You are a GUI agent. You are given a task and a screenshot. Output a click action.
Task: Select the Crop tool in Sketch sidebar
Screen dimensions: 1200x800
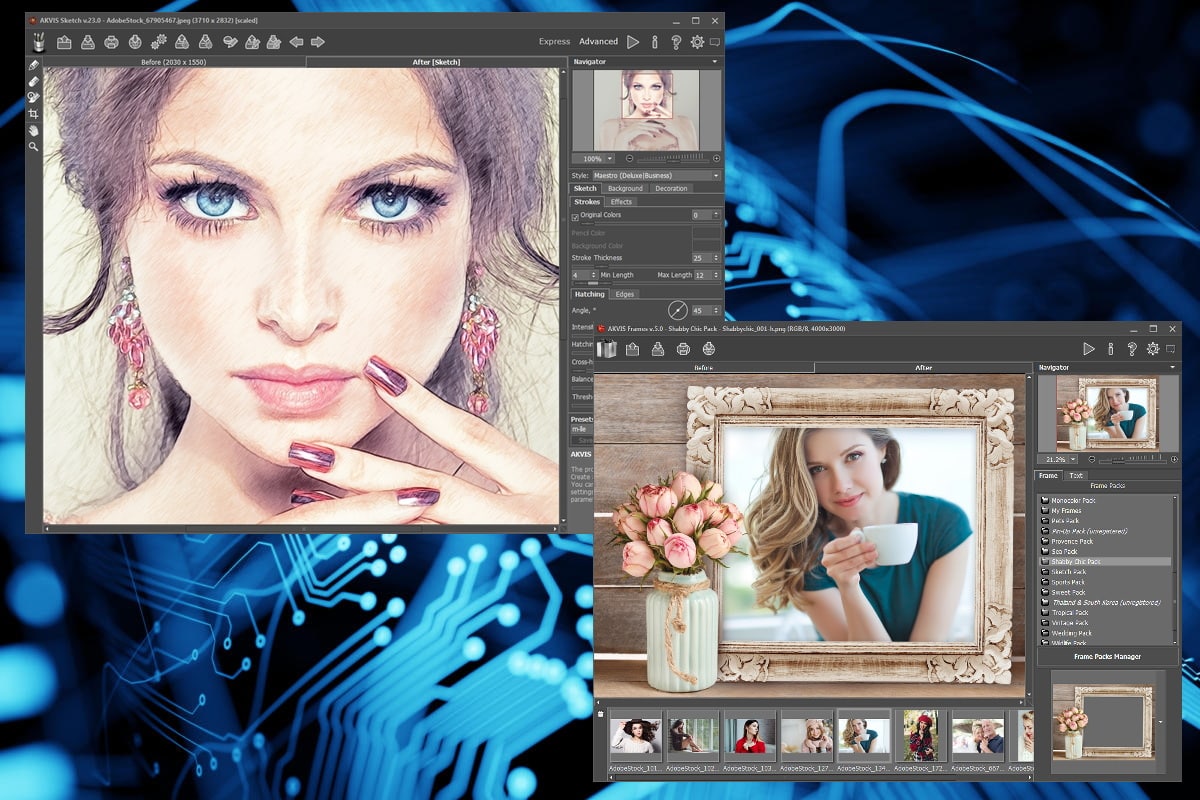33,114
